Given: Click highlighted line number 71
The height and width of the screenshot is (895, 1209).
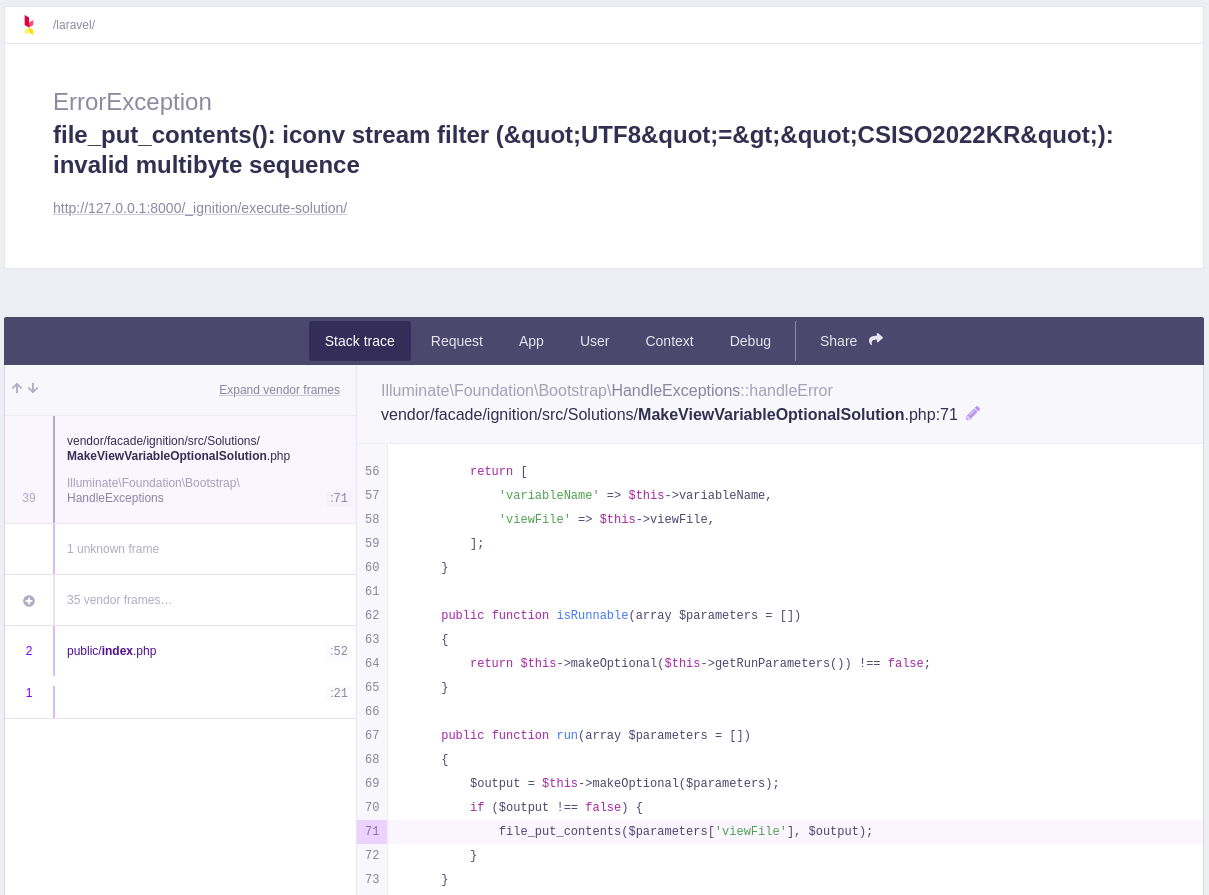Looking at the screenshot, I should [372, 832].
